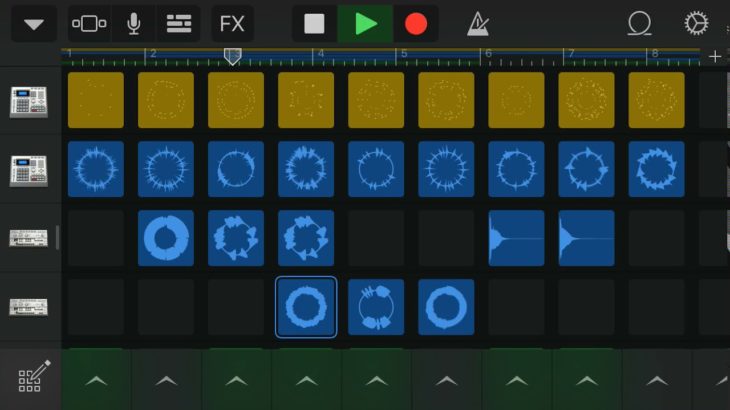Click the playhead marker on the ruler
This screenshot has height=410, width=730.
tap(232, 56)
